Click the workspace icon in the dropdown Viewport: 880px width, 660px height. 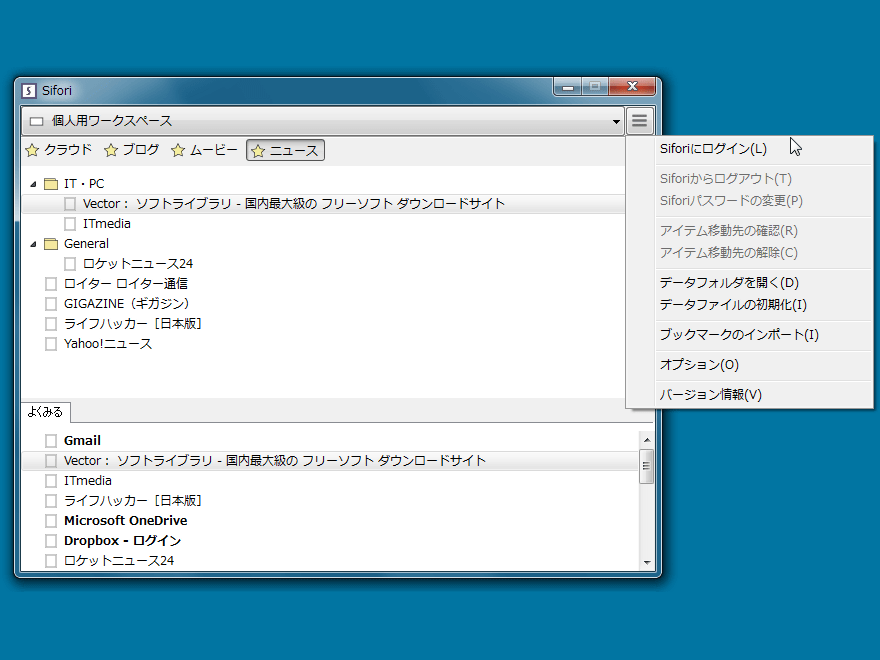pyautogui.click(x=36, y=121)
